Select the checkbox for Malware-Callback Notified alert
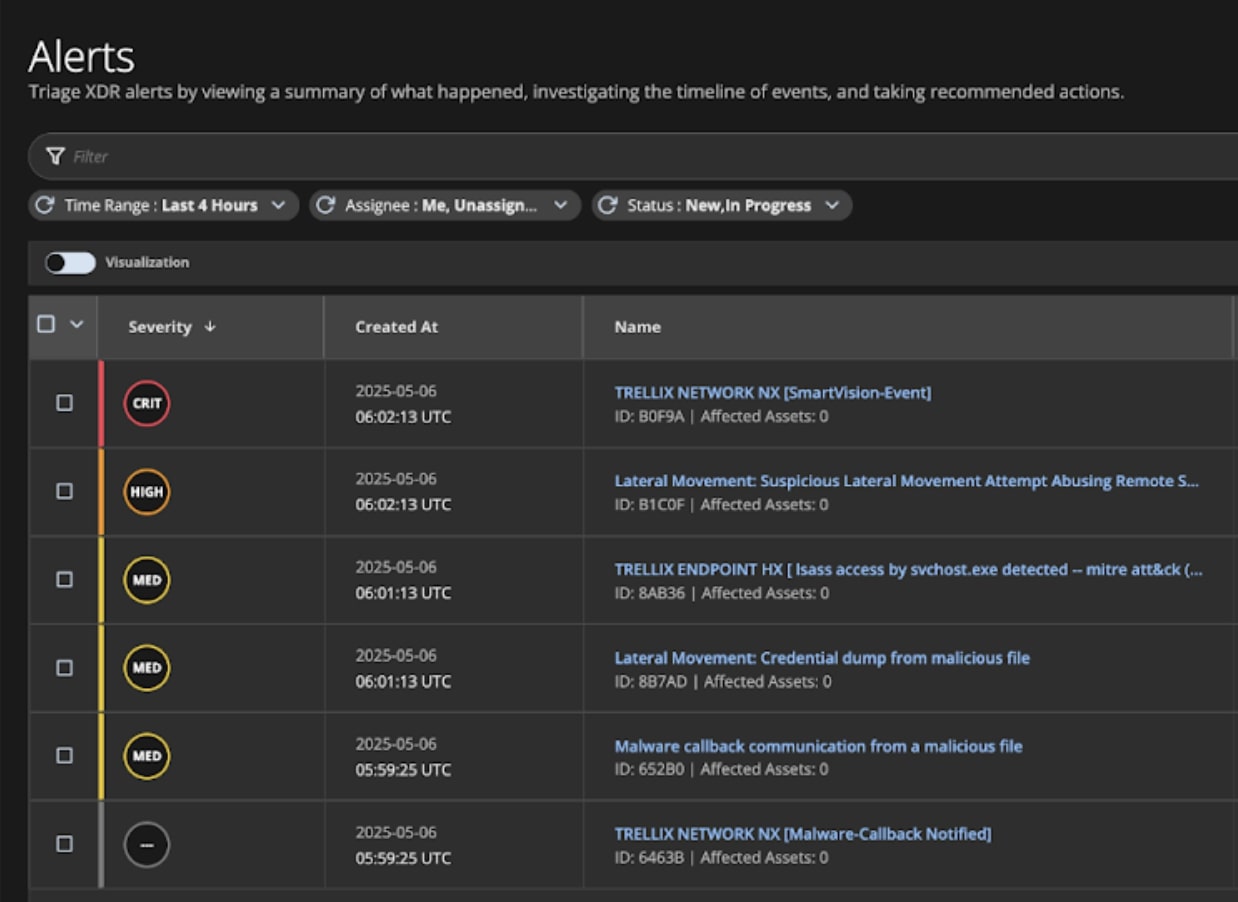 click(x=64, y=844)
